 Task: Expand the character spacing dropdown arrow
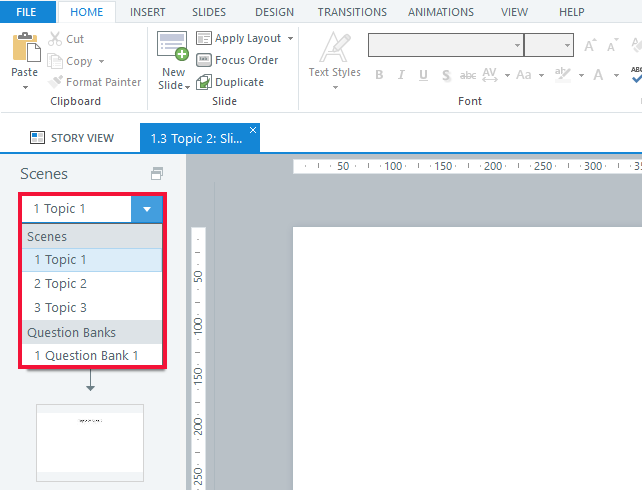(x=507, y=75)
